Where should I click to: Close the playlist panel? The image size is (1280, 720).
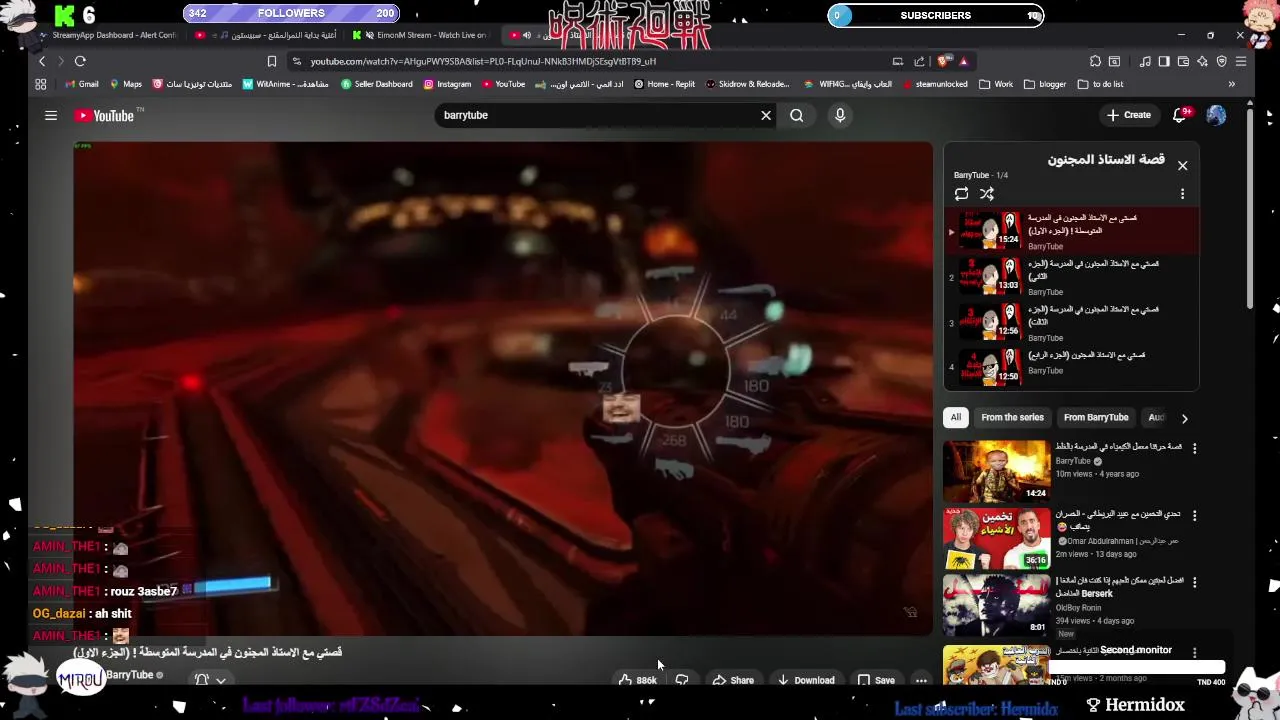(x=1182, y=166)
